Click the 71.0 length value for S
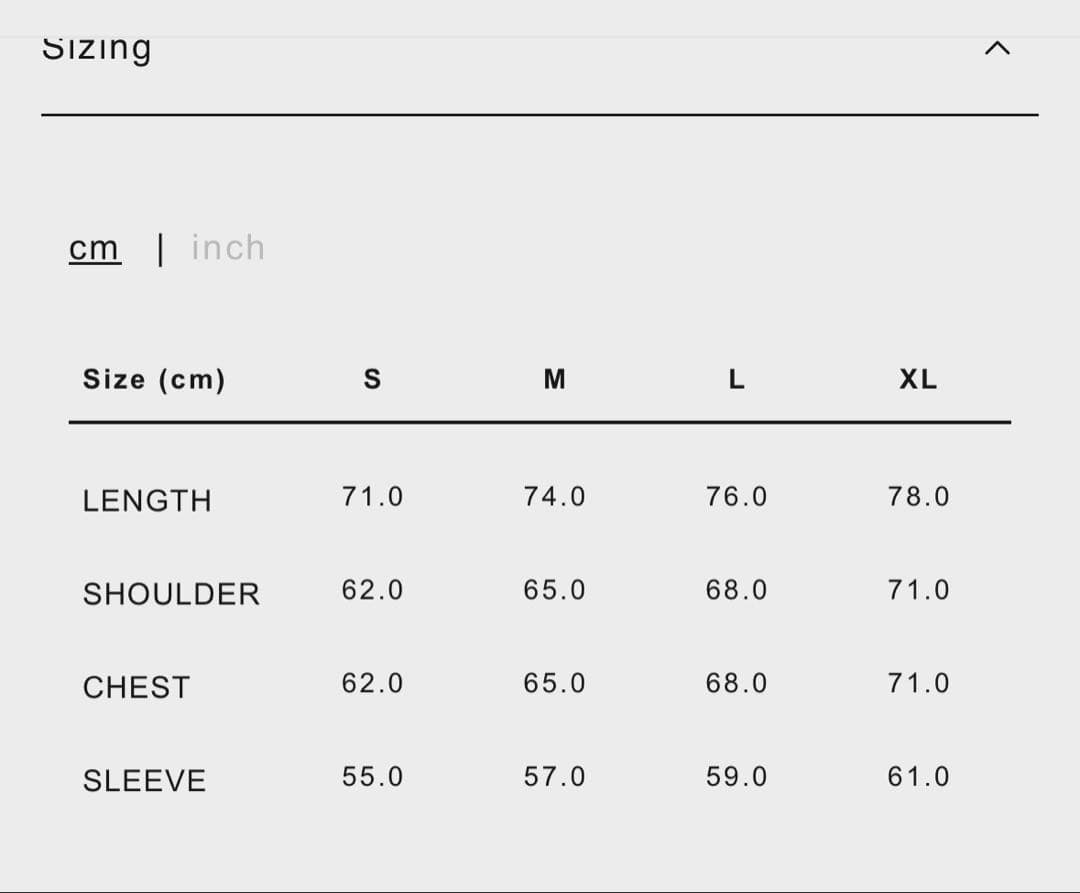Viewport: 1080px width, 893px height. (372, 497)
